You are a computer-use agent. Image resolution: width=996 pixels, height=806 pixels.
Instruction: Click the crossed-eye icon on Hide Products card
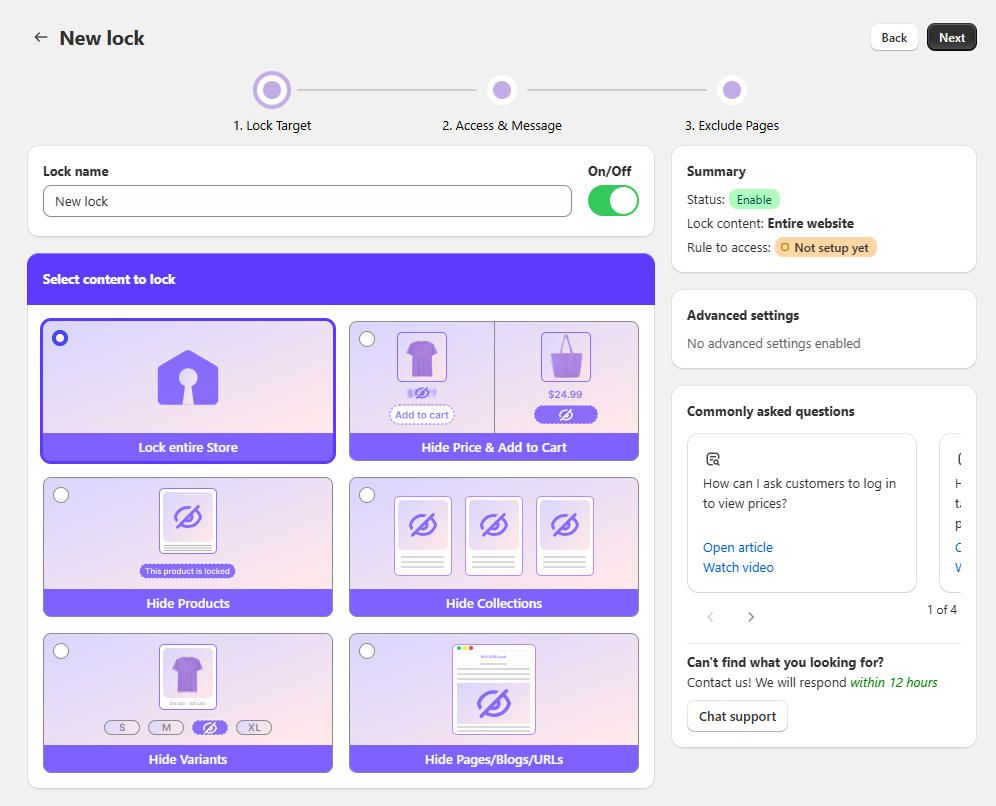187,520
